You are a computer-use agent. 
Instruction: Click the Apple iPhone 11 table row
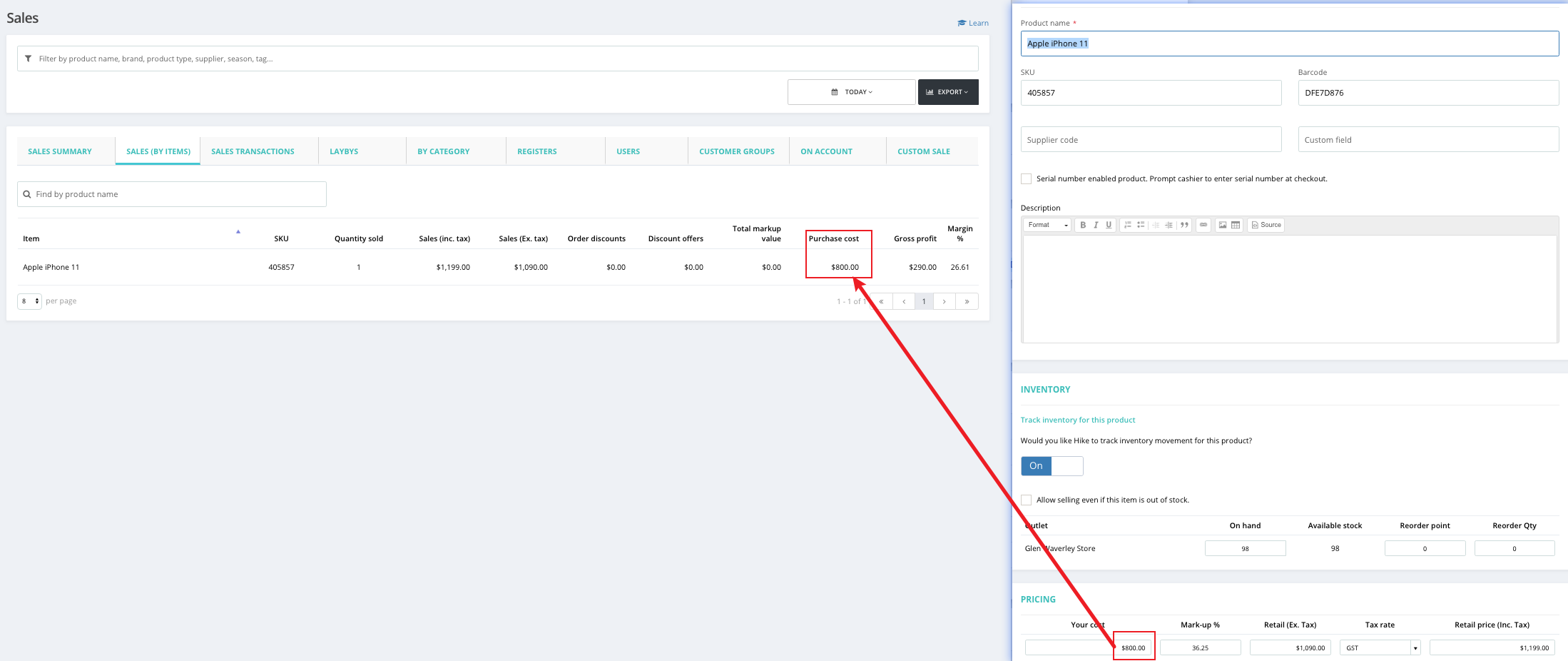tap(498, 267)
